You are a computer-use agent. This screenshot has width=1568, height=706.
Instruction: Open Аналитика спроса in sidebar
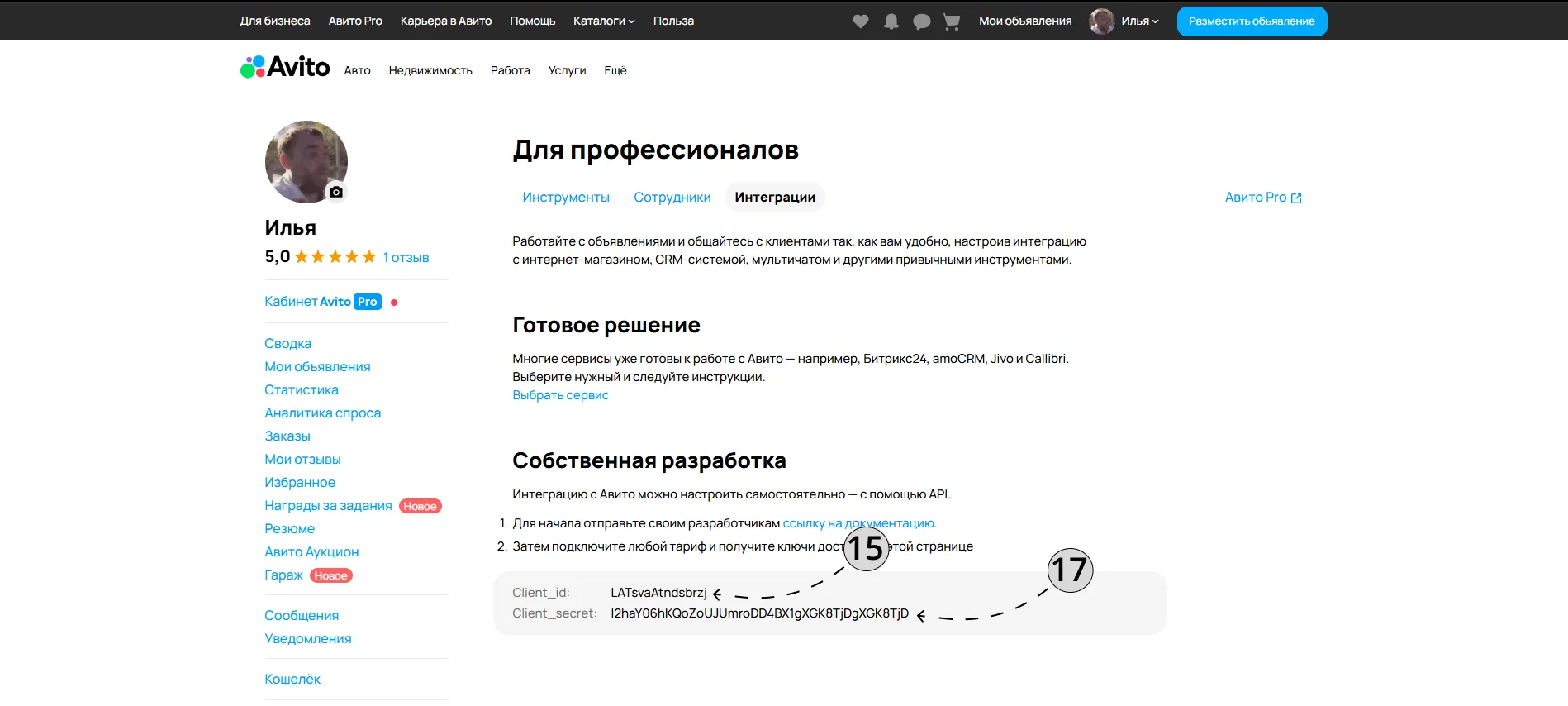(322, 413)
